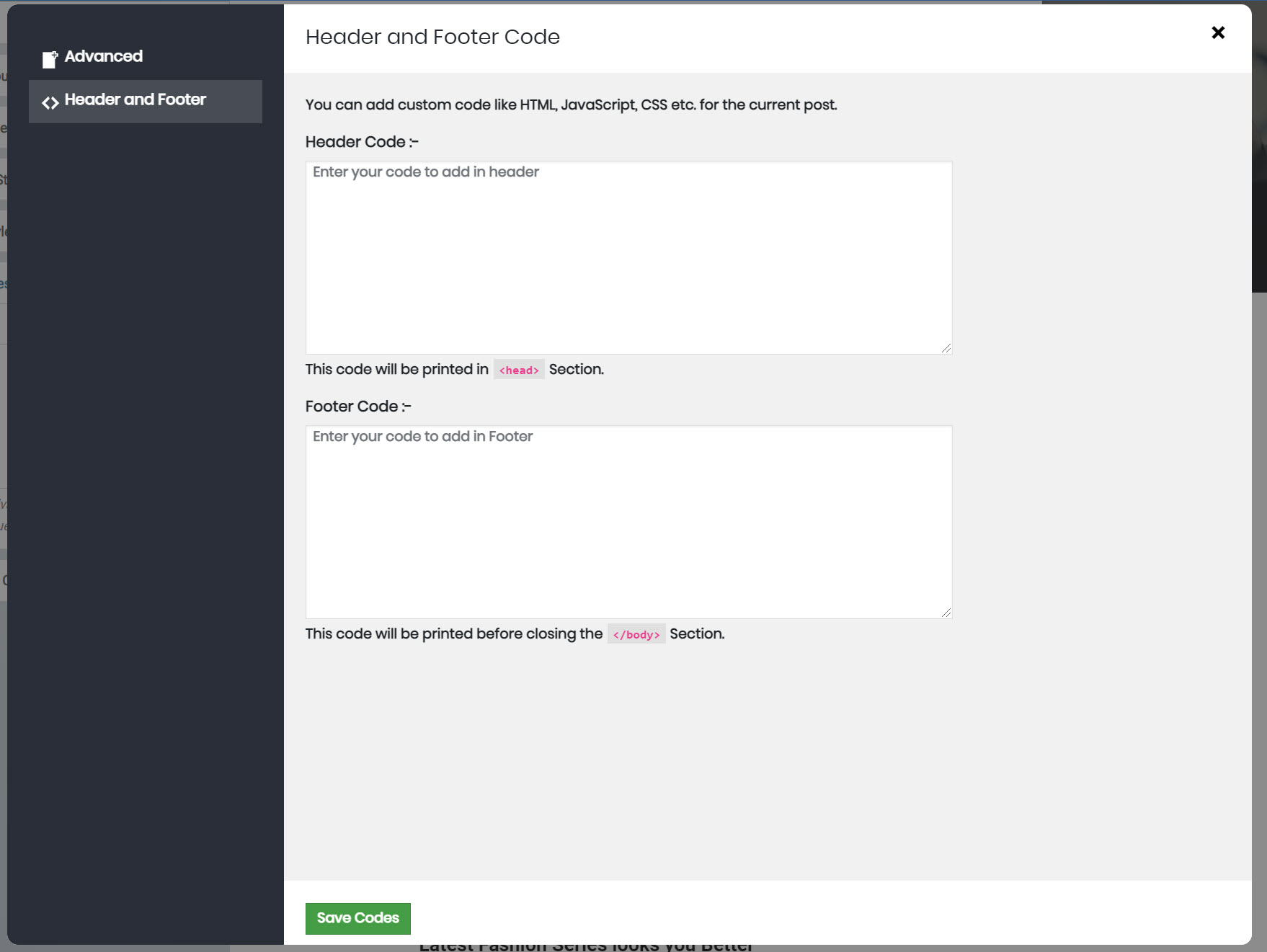
Task: Click 'This code will be printed in' text
Action: click(x=396, y=369)
